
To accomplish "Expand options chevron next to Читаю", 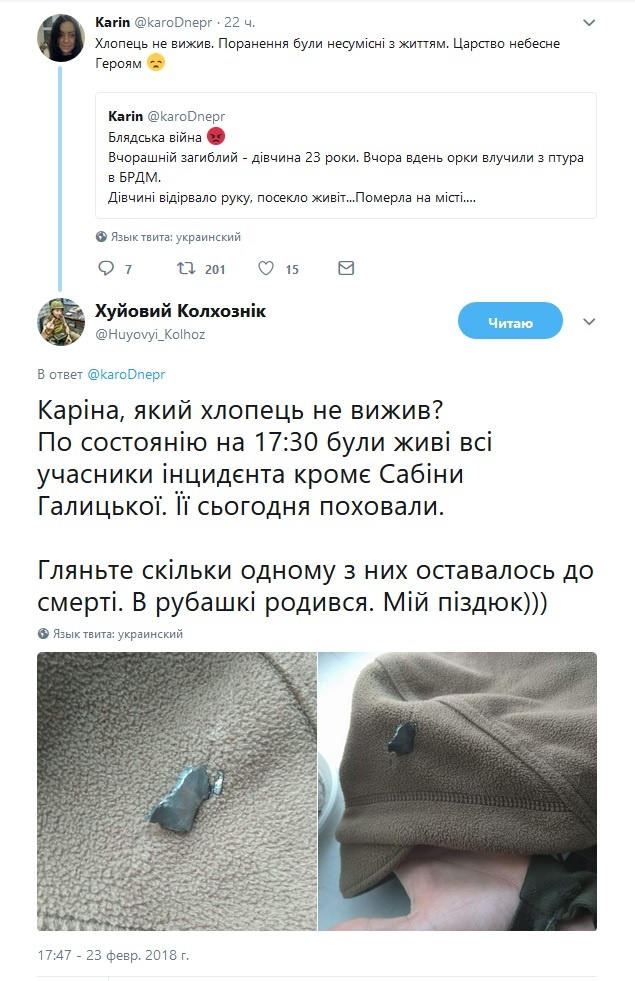I will pyautogui.click(x=589, y=322).
